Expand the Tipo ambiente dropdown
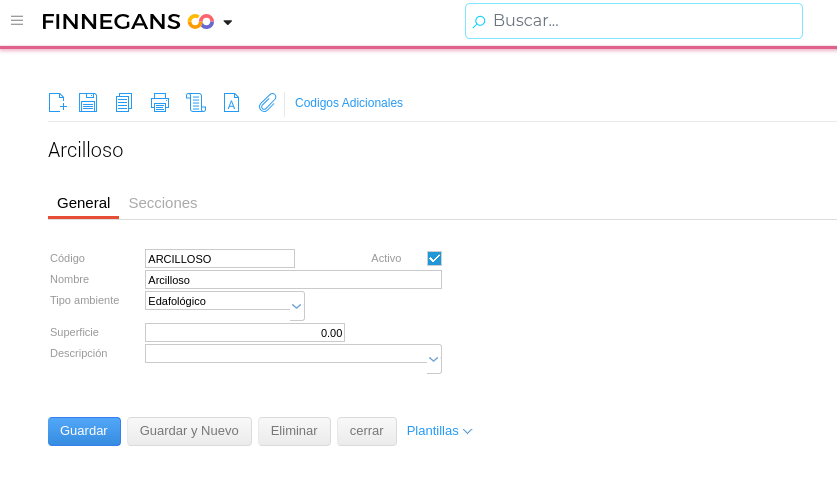Image resolution: width=837 pixels, height=479 pixels. (296, 305)
